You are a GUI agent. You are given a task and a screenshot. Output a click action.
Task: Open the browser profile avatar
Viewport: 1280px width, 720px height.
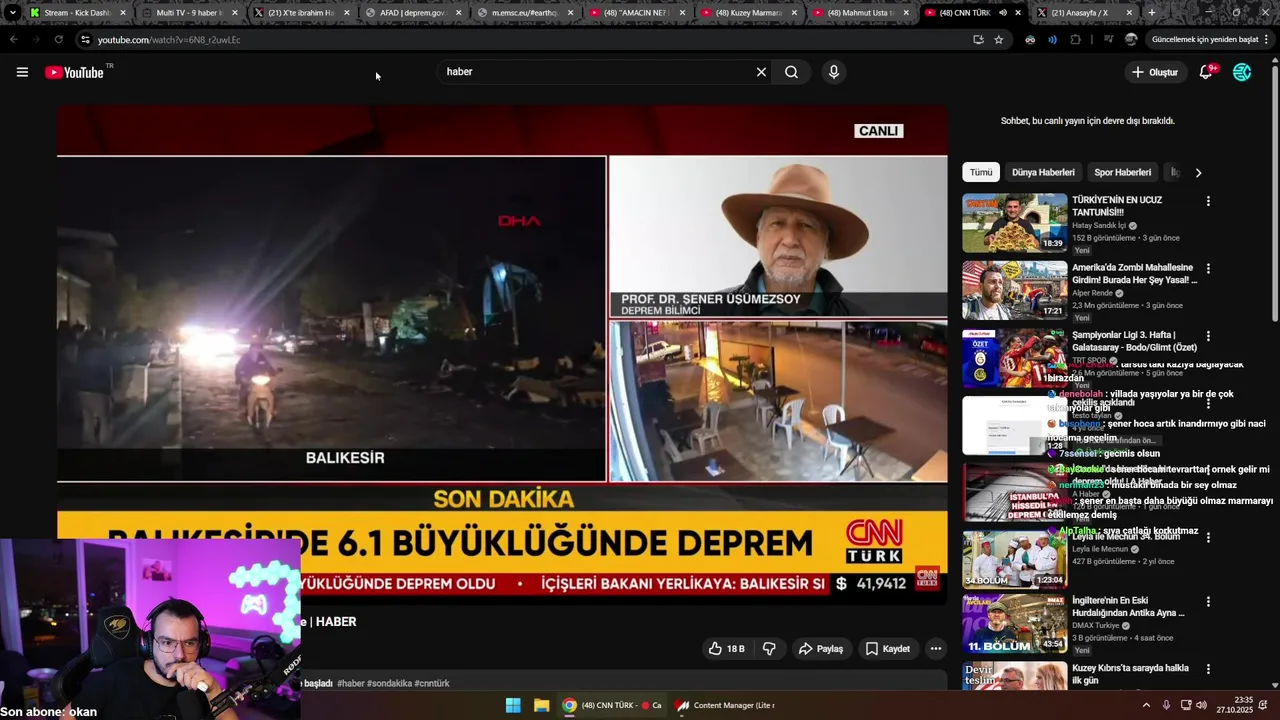[1131, 40]
